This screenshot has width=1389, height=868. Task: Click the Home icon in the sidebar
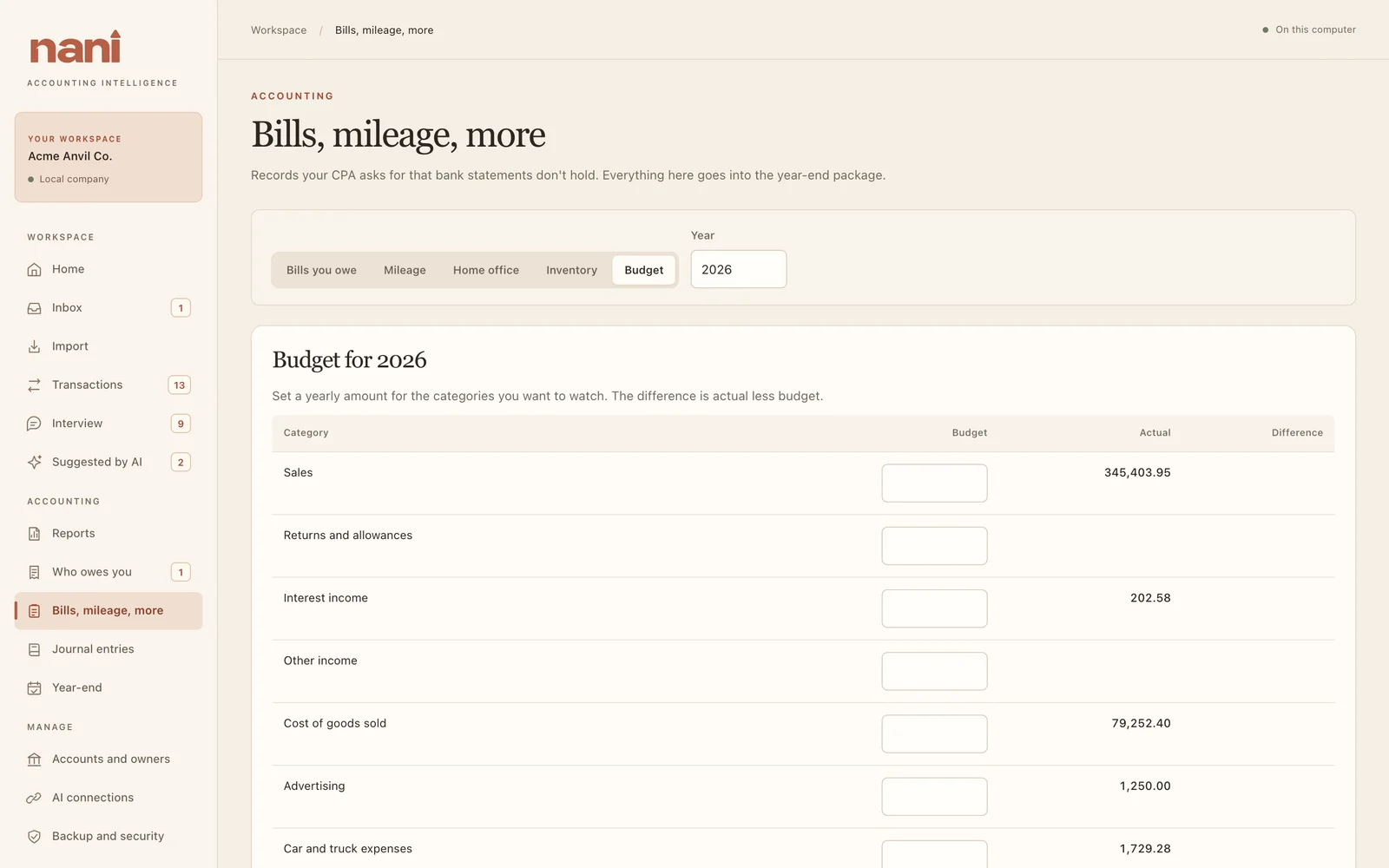(34, 269)
